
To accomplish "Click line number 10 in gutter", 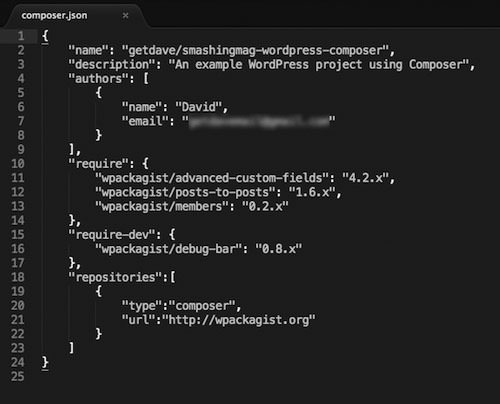I will (x=18, y=163).
